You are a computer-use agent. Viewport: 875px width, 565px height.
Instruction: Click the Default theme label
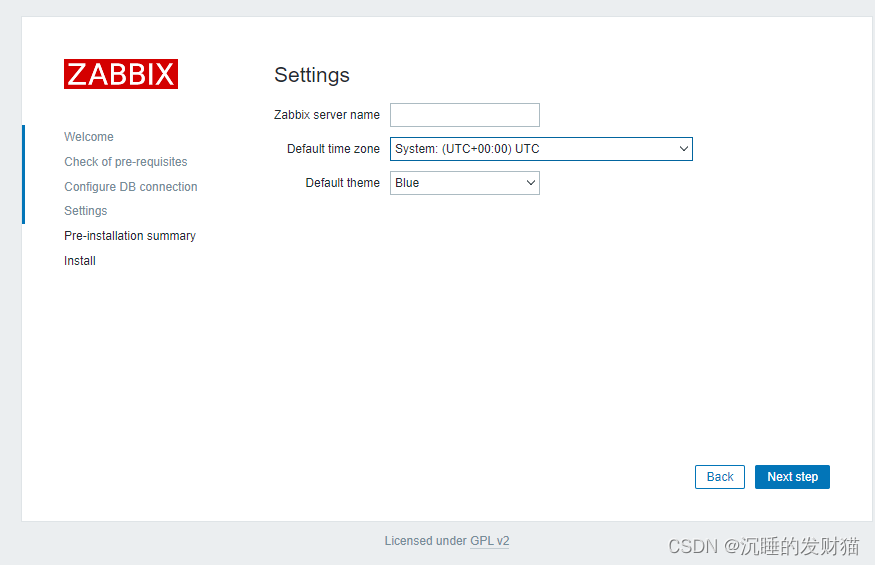pos(343,183)
